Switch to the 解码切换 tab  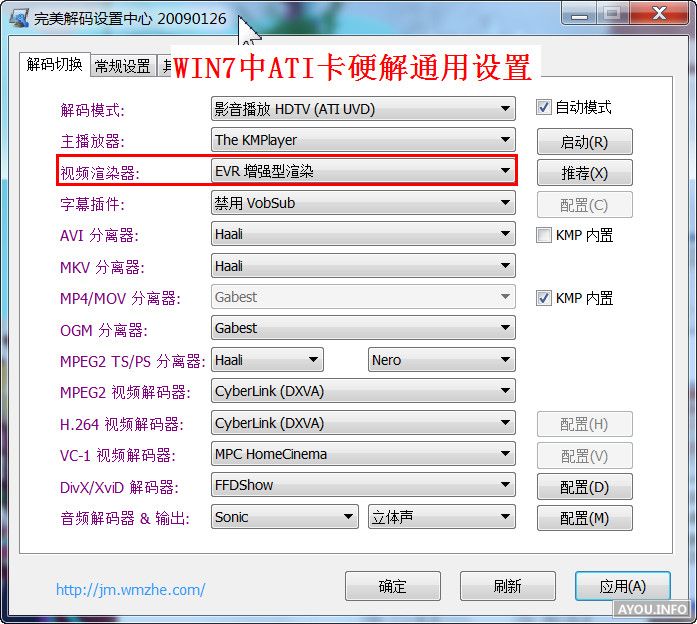point(54,65)
